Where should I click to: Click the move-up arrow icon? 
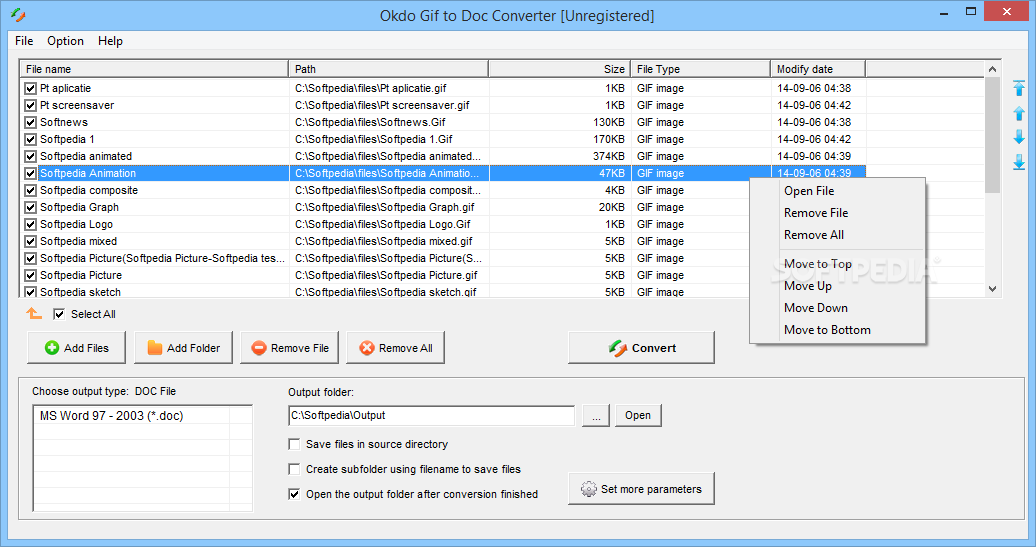pos(1019,113)
